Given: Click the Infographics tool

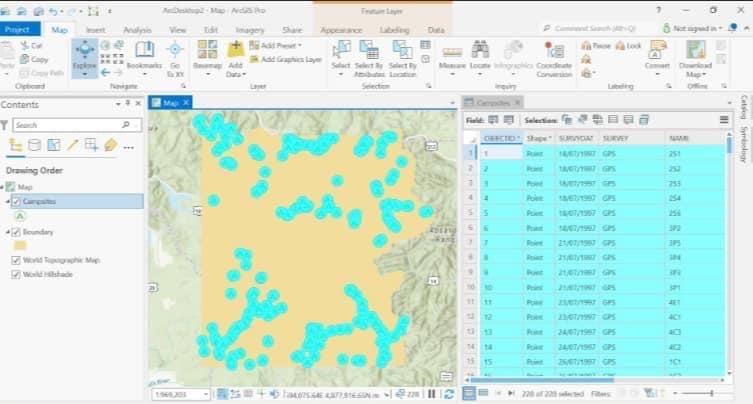Looking at the screenshot, I should pos(513,59).
